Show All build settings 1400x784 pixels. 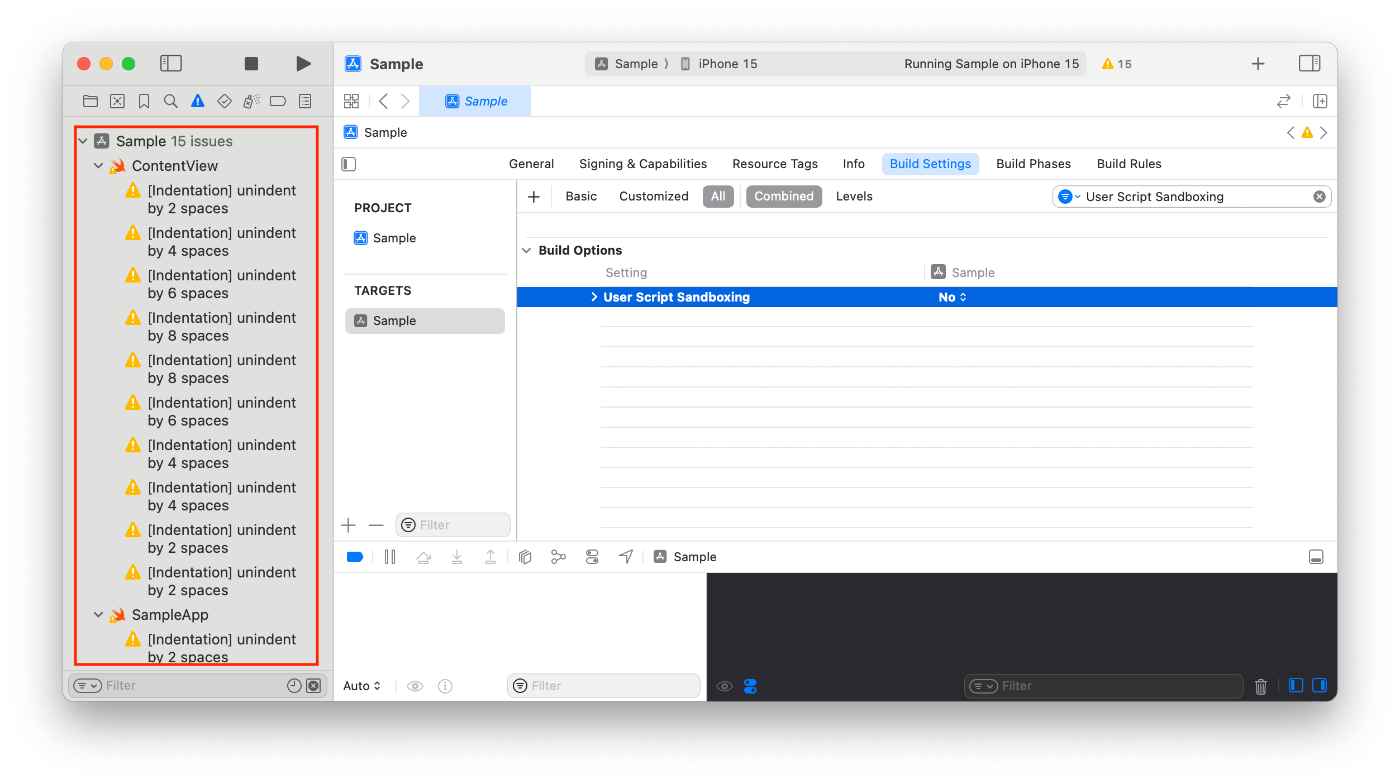coord(718,197)
